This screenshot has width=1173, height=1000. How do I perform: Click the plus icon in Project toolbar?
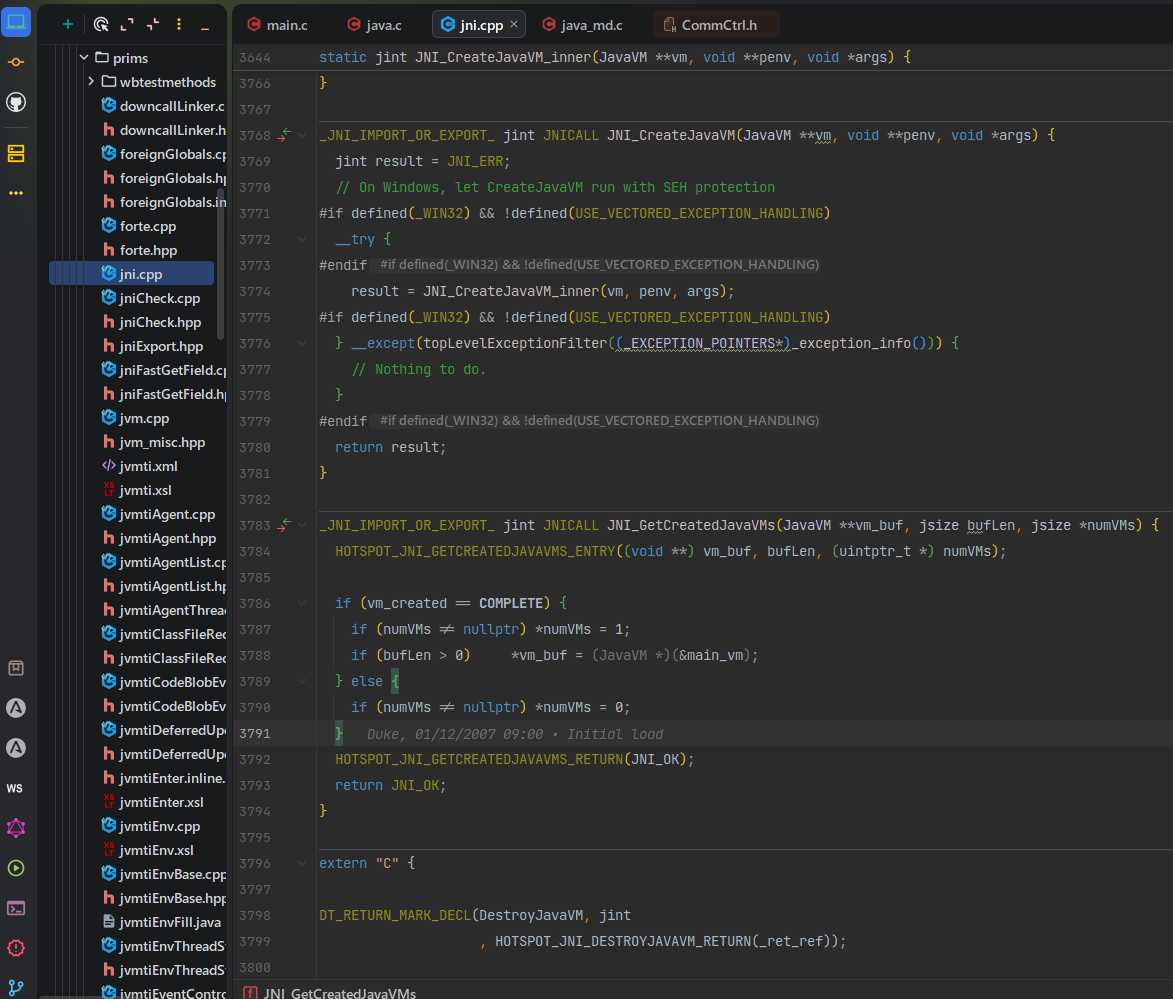tap(67, 25)
